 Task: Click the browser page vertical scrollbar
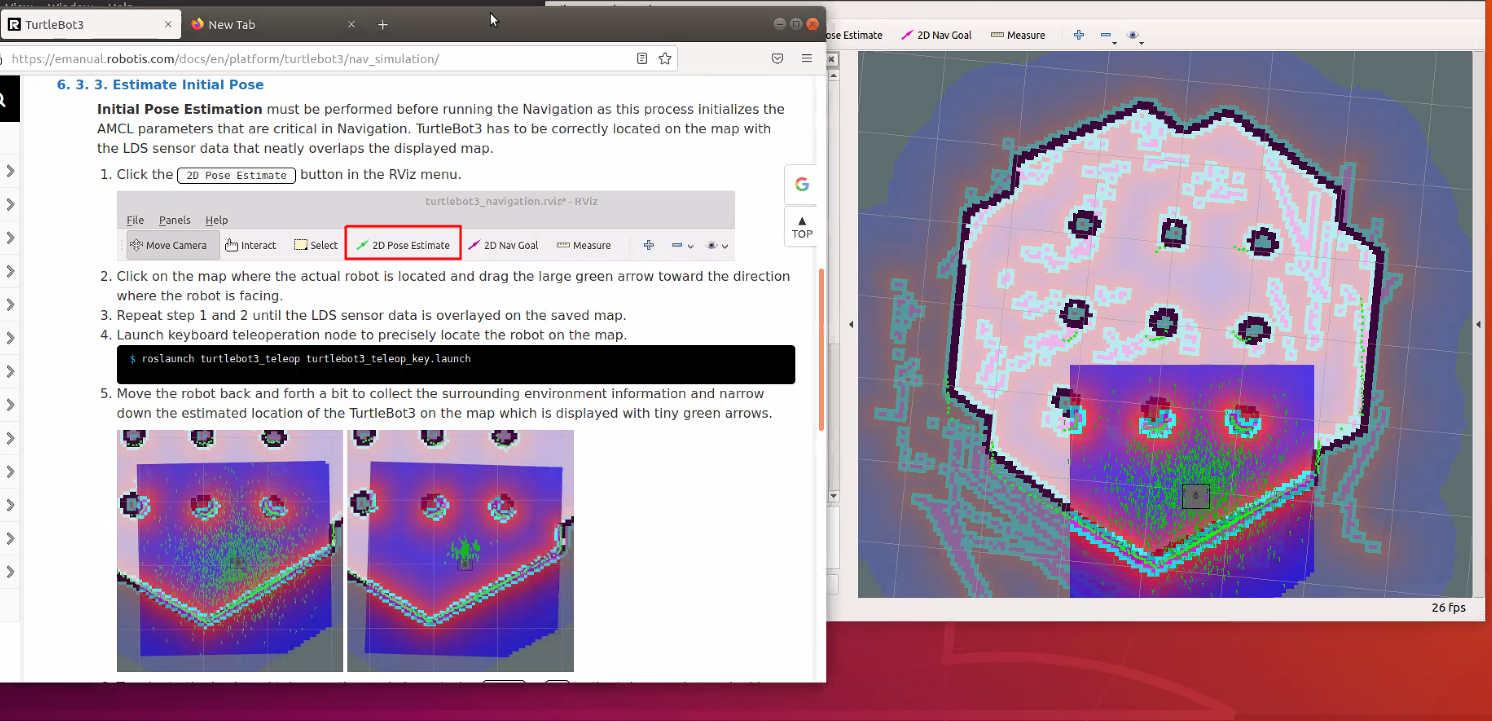coord(821,350)
